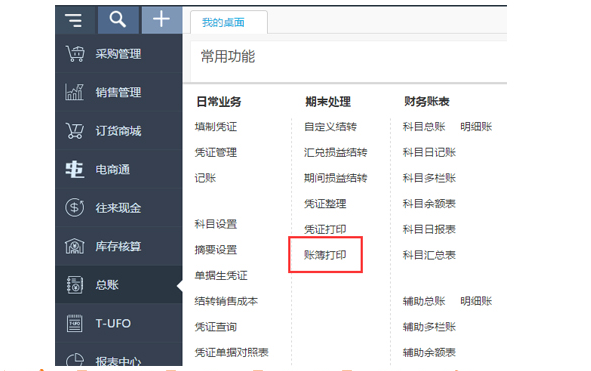
Task: Open 填制凭证 link
Action: [216, 127]
